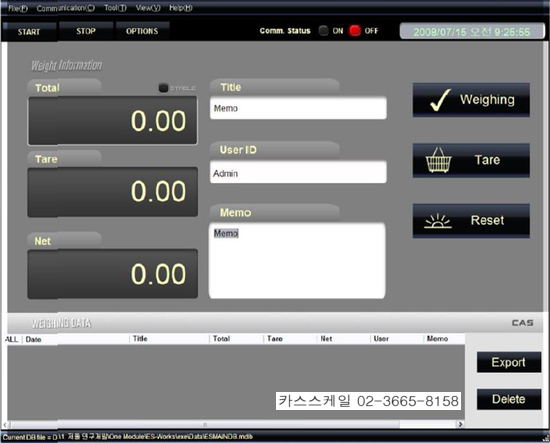Image resolution: width=550 pixels, height=443 pixels.
Task: Click the START button
Action: pyautogui.click(x=29, y=32)
